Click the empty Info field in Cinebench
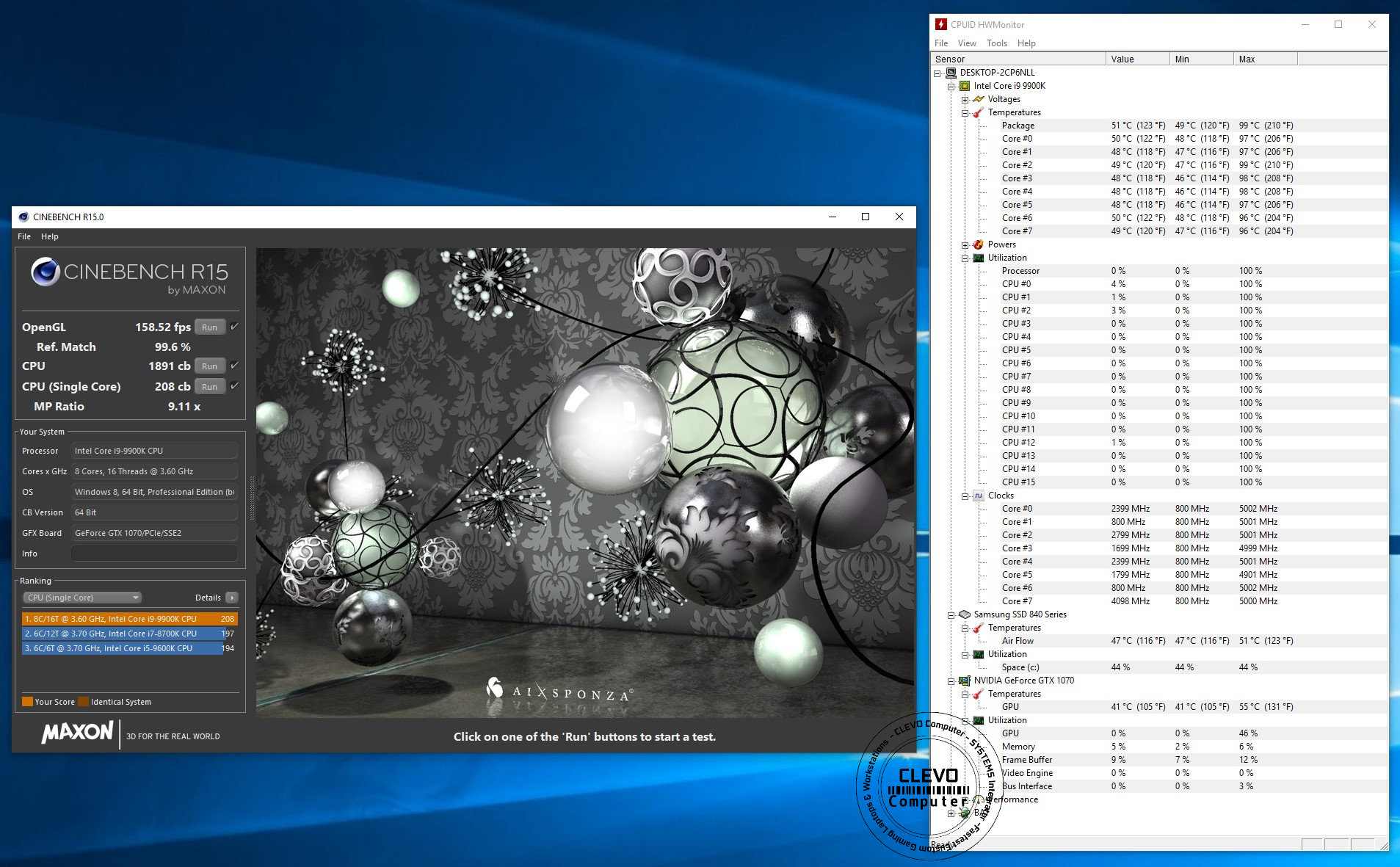The height and width of the screenshot is (867, 1400). [x=154, y=554]
